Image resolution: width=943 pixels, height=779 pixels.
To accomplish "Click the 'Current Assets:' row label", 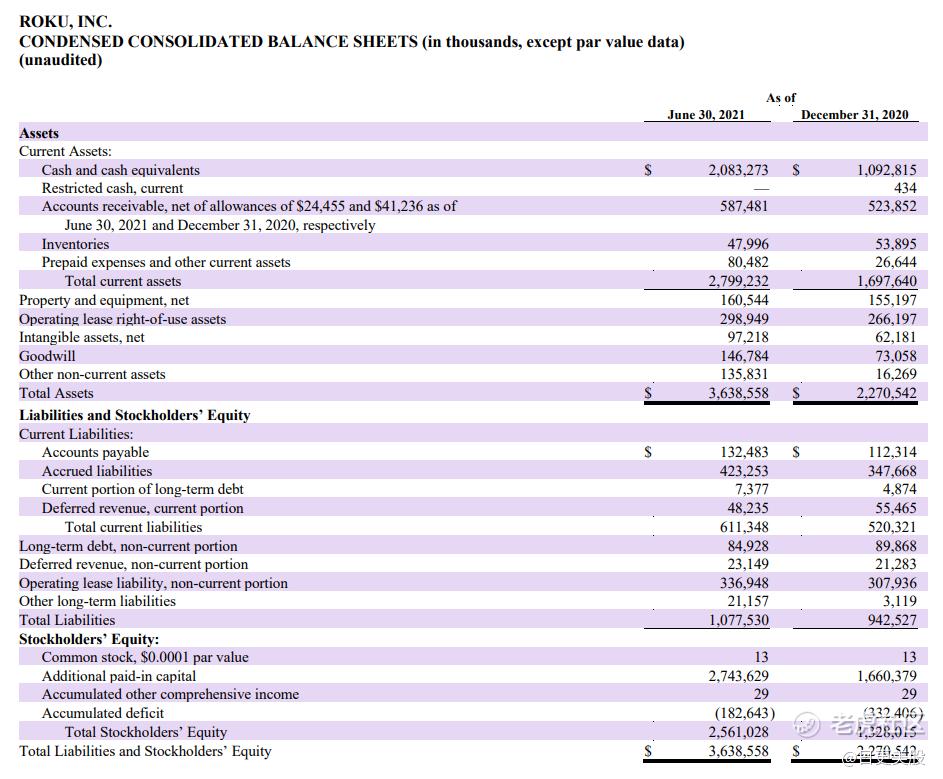I will (66, 151).
